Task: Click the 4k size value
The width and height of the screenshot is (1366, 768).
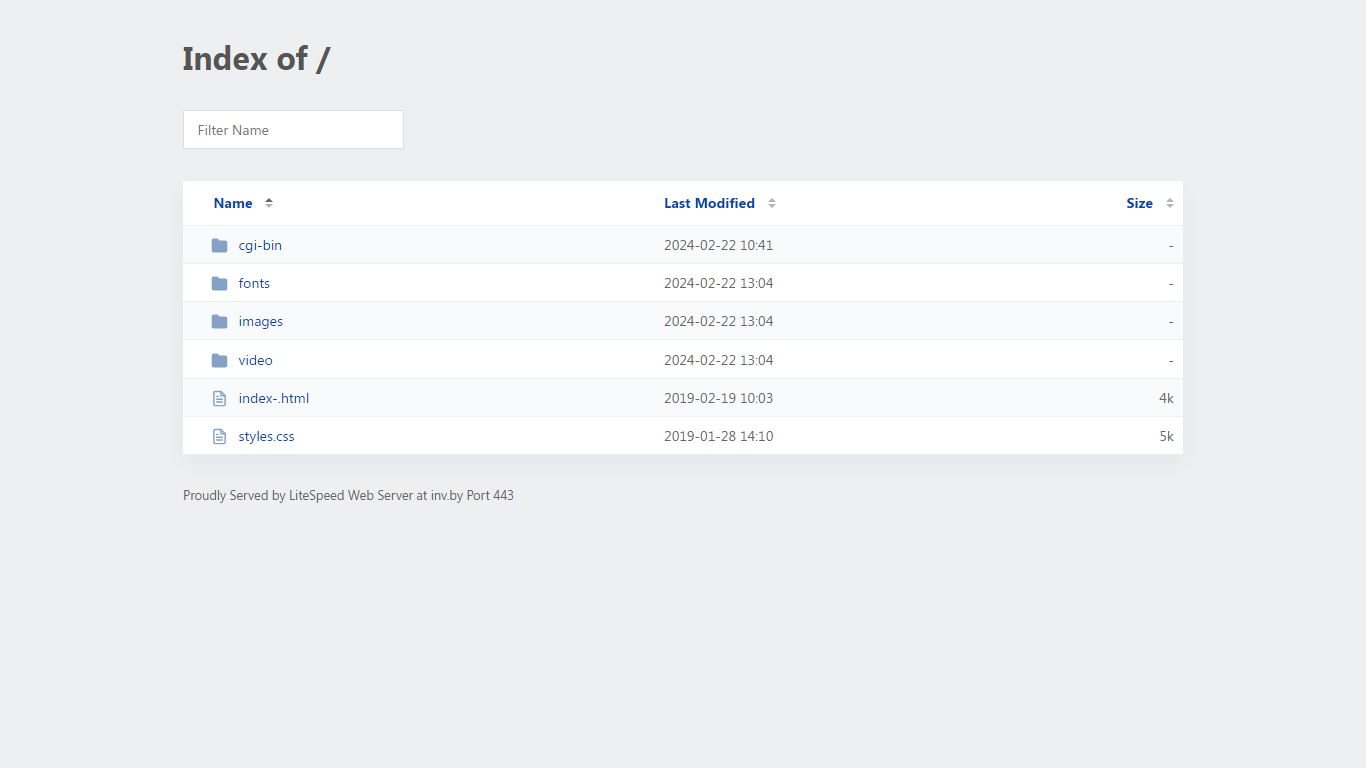Action: (1166, 398)
